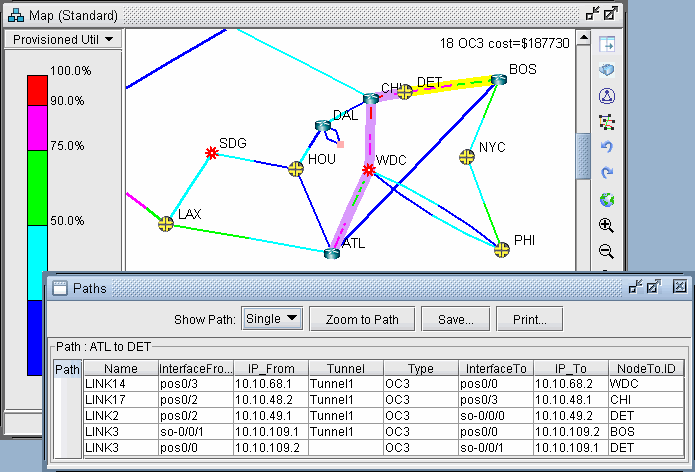
Task: Click the zoom in magnifier icon
Action: 606,225
